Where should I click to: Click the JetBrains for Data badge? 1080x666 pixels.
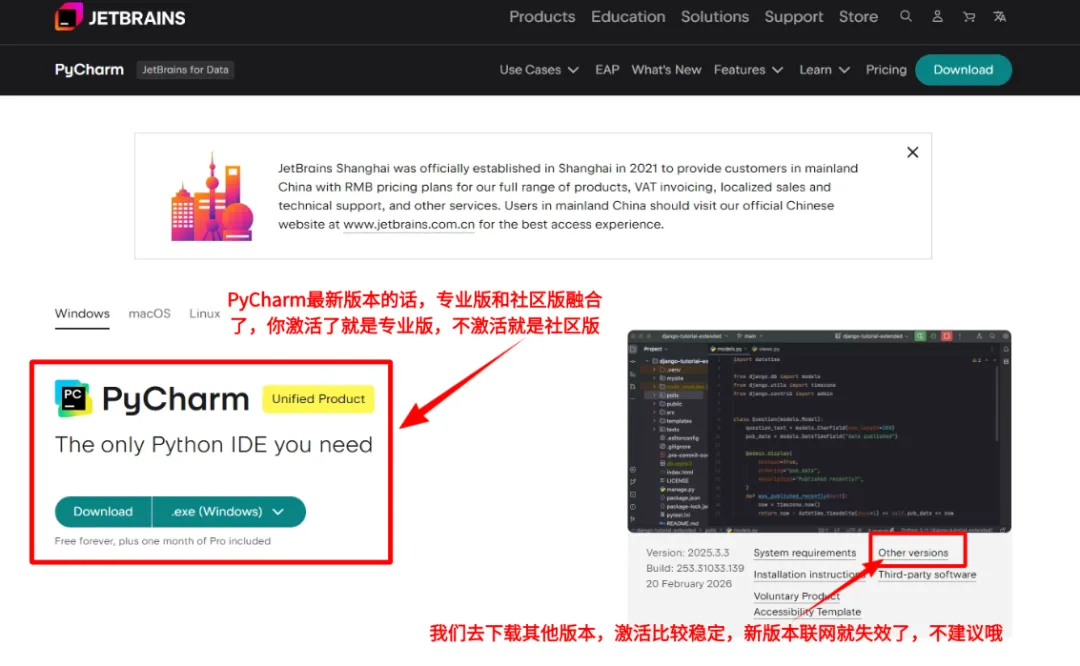pos(185,70)
